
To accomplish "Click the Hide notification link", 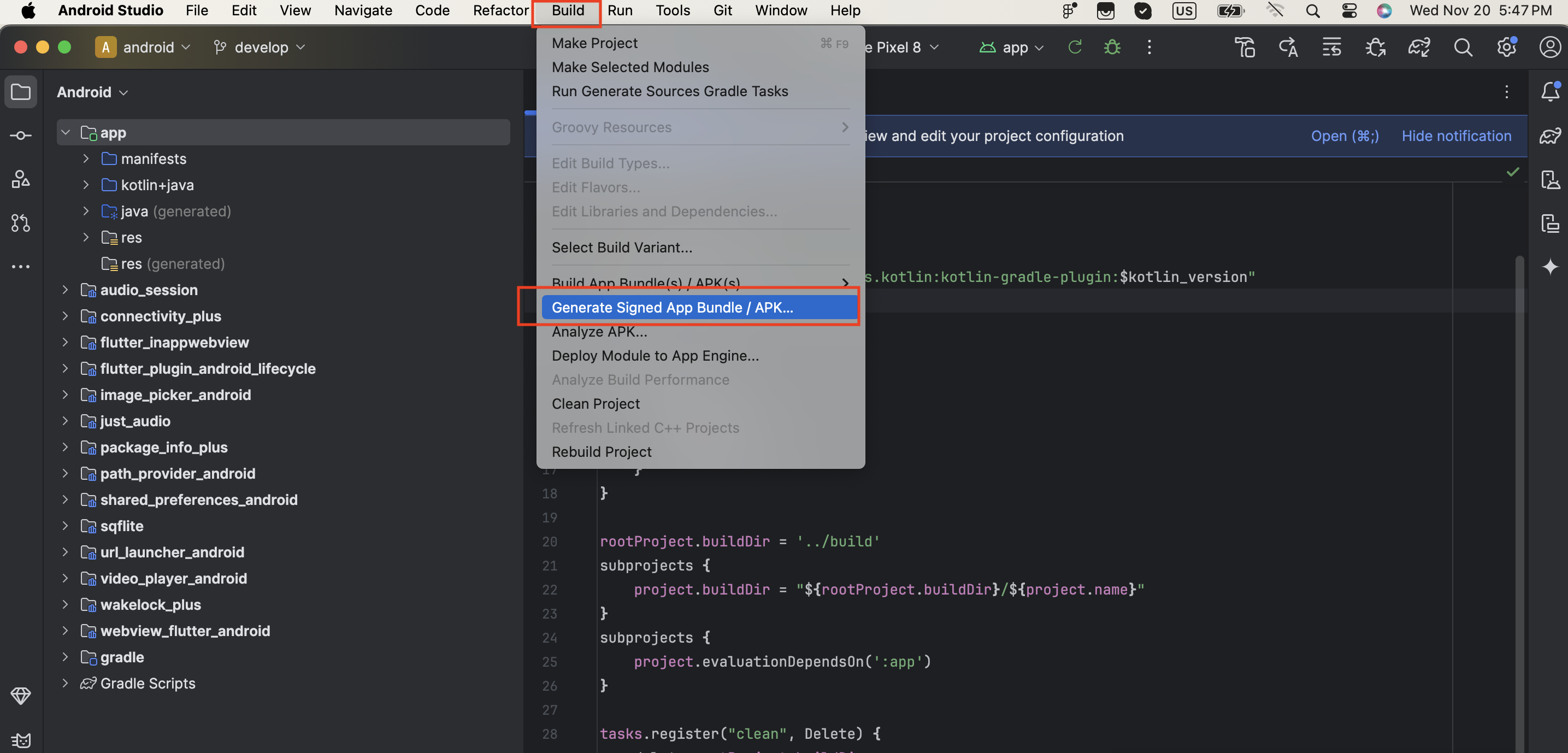I will [x=1456, y=136].
